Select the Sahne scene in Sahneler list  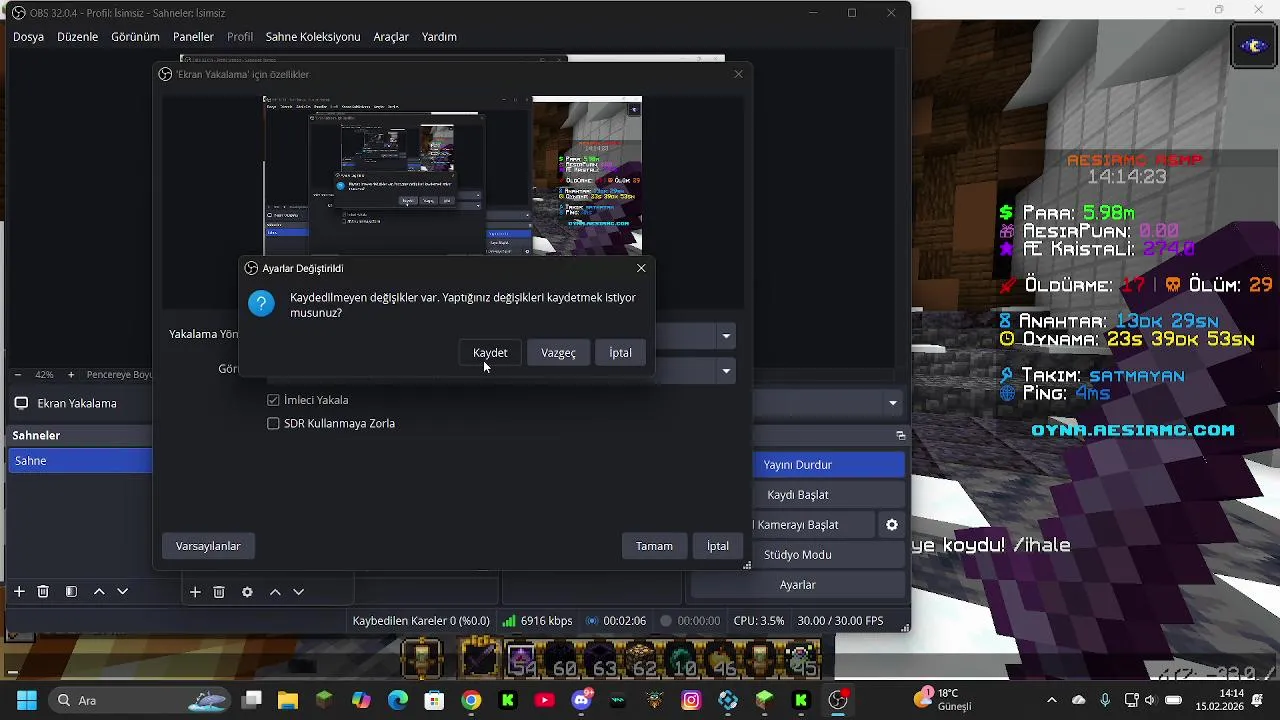coord(80,461)
